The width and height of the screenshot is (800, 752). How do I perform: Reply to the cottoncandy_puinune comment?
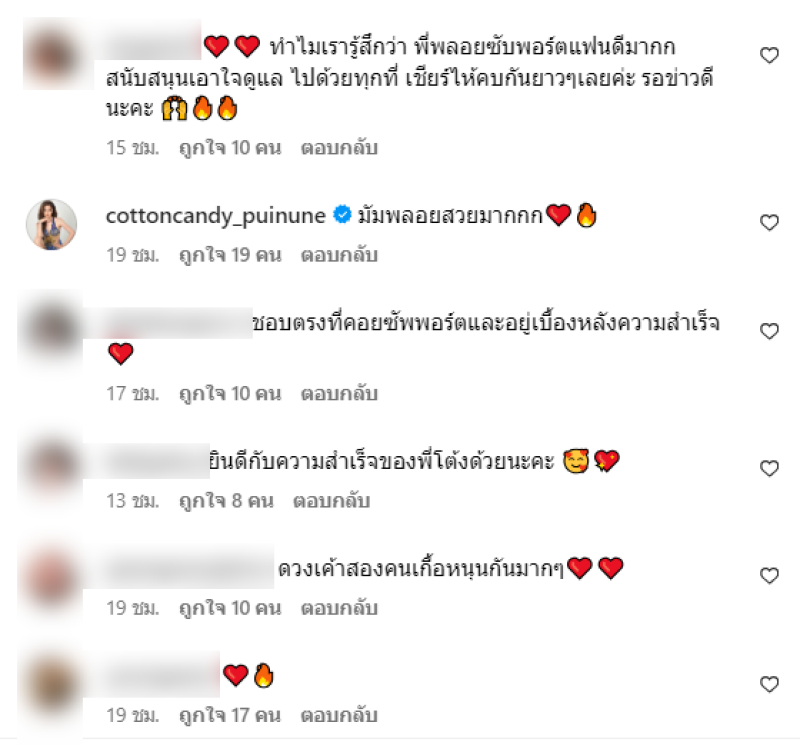click(x=339, y=255)
